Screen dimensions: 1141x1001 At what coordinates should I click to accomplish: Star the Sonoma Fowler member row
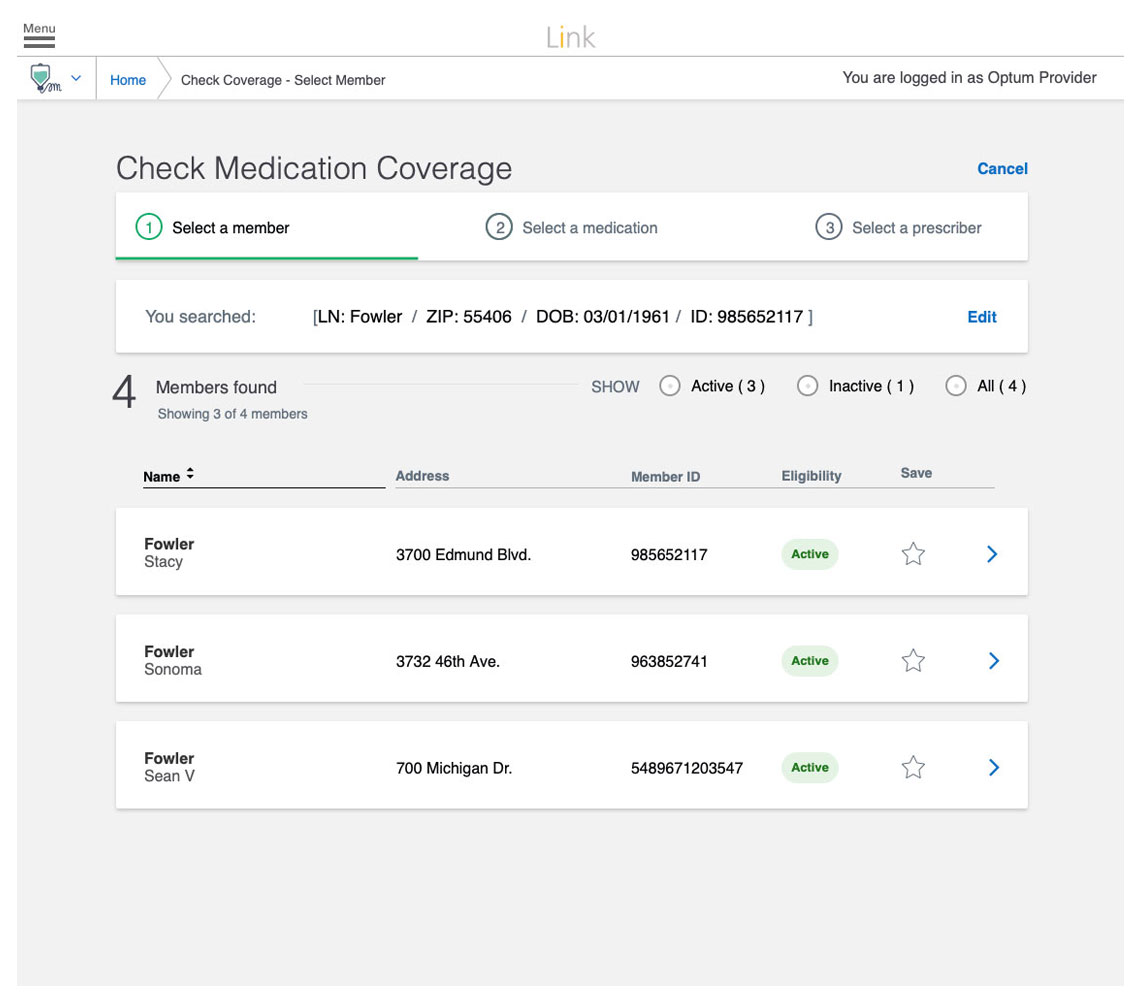(913, 661)
